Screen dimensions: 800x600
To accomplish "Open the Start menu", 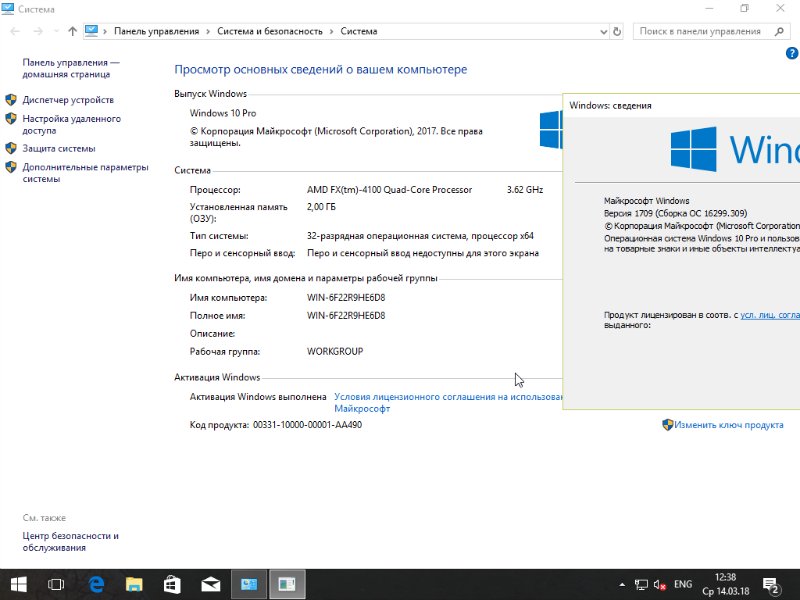I will [18, 584].
